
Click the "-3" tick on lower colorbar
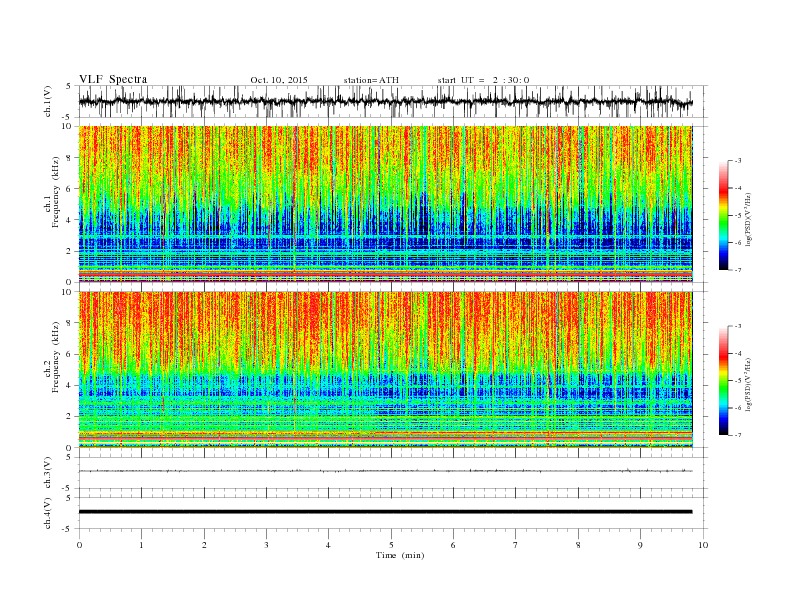[738, 326]
